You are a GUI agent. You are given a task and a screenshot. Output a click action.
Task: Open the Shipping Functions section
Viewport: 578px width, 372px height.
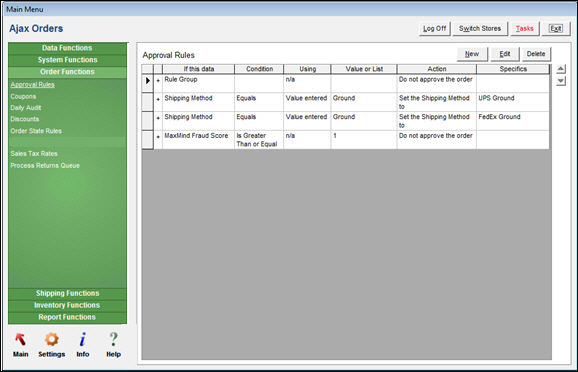tap(67, 293)
